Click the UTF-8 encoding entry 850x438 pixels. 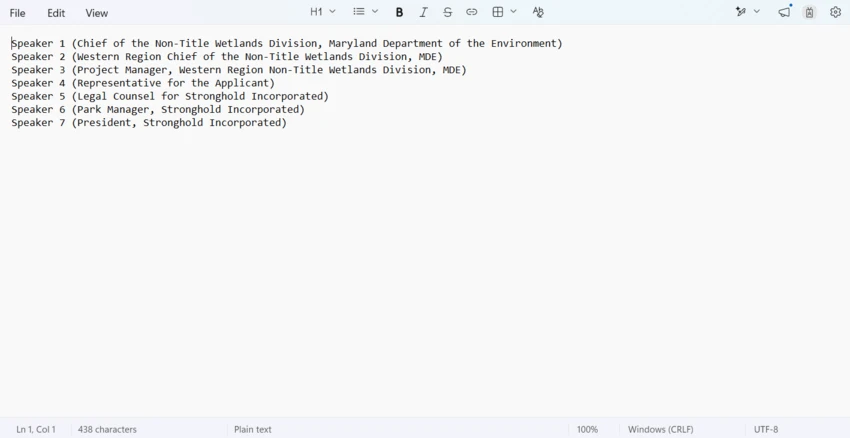[765, 429]
